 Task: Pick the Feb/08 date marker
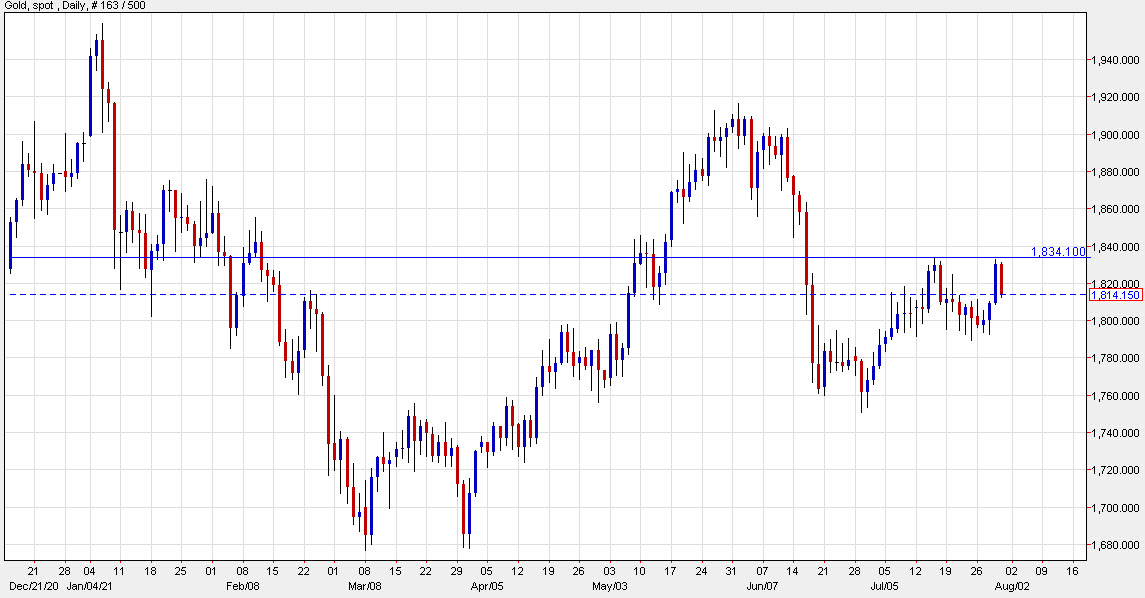(243, 585)
